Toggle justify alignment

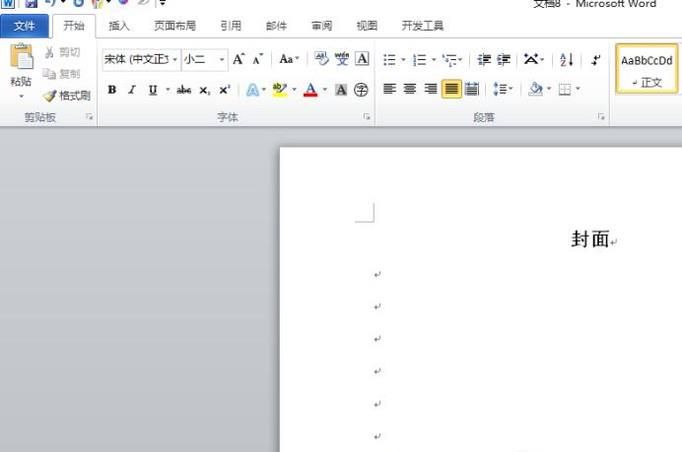point(451,89)
